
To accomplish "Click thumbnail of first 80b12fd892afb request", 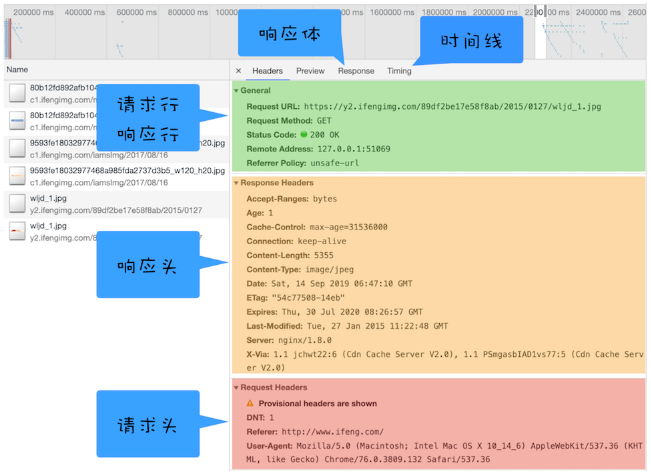I will click(17, 93).
